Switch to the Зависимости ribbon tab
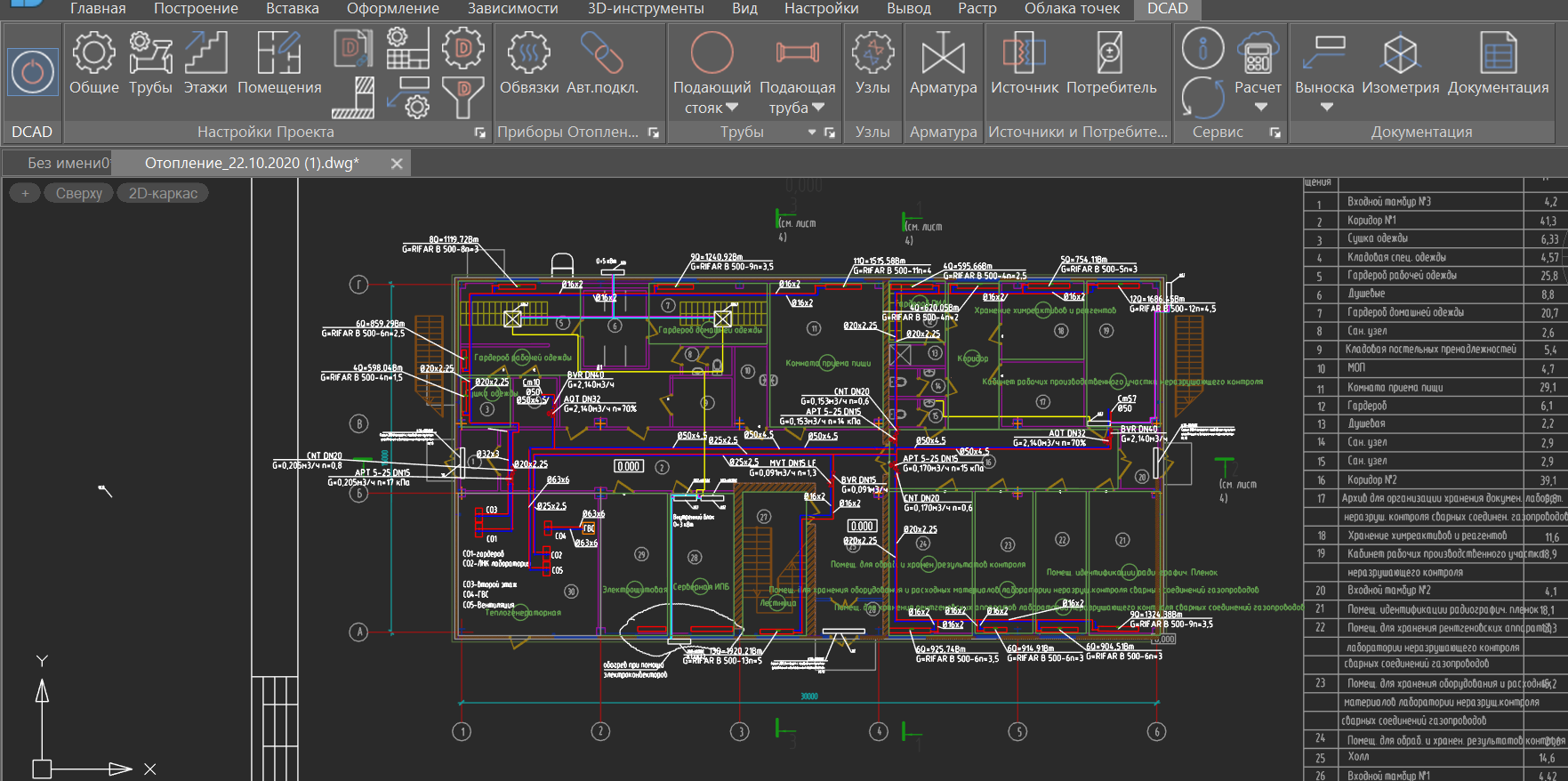Screen dimensions: 1568x781 512,9
